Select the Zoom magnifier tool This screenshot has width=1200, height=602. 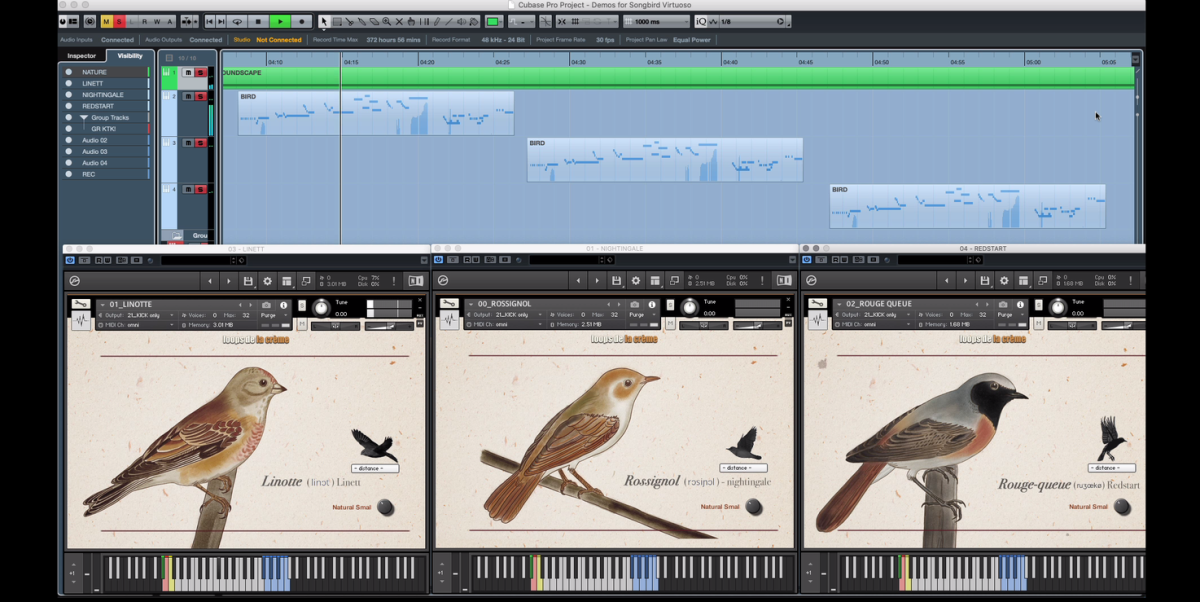coord(387,21)
